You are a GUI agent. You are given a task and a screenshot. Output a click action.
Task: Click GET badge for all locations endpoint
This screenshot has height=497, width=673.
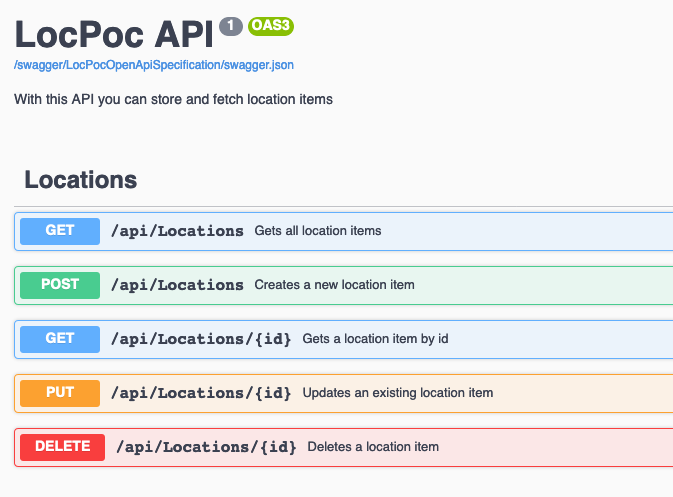tap(60, 231)
